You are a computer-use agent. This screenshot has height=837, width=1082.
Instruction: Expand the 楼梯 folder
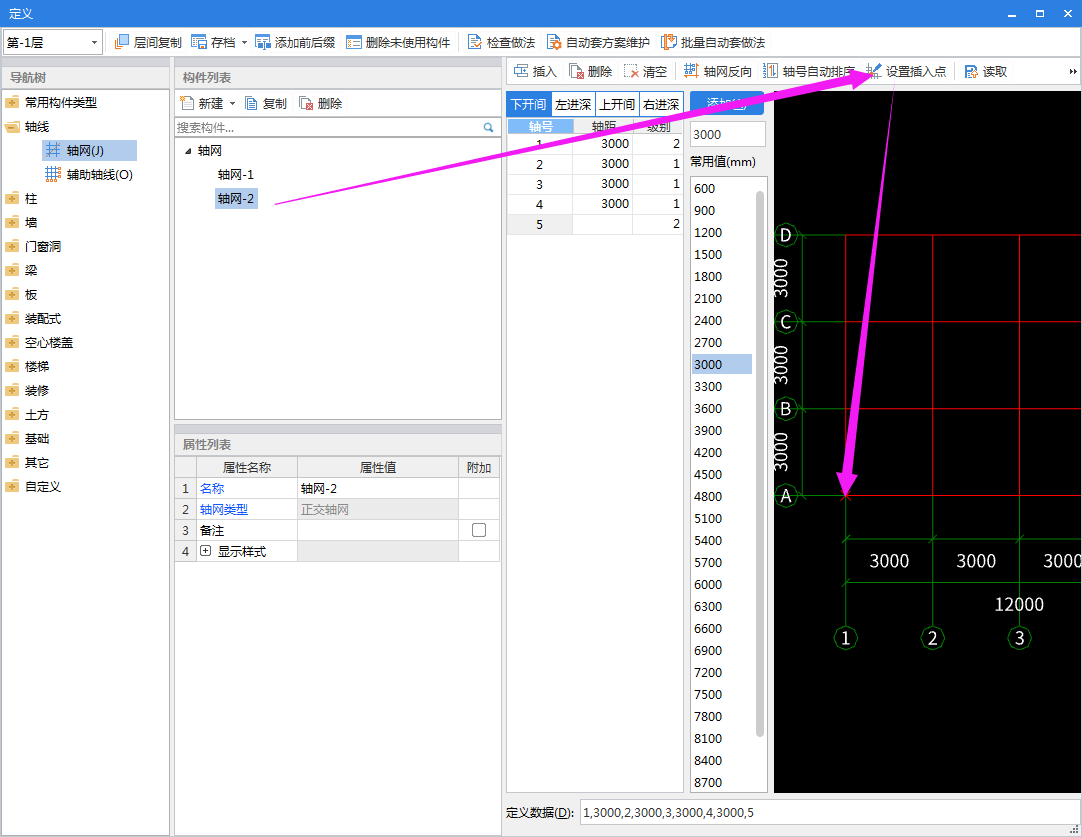point(12,366)
